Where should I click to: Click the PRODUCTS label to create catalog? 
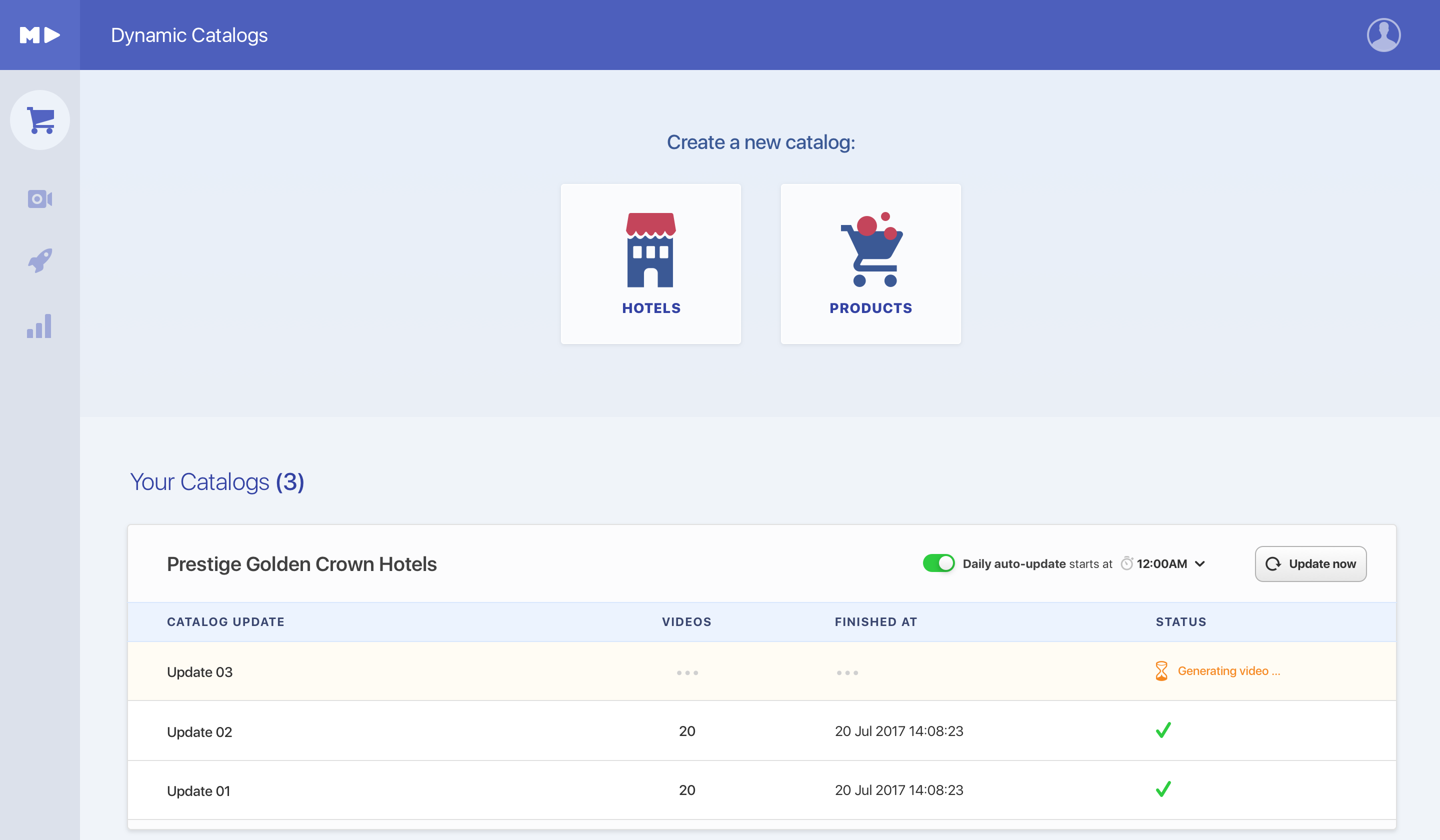pos(871,308)
